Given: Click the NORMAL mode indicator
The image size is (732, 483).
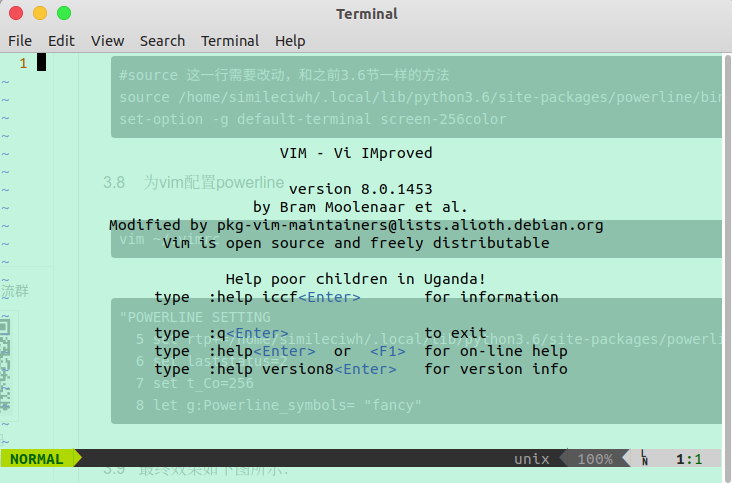Looking at the screenshot, I should [x=37, y=459].
